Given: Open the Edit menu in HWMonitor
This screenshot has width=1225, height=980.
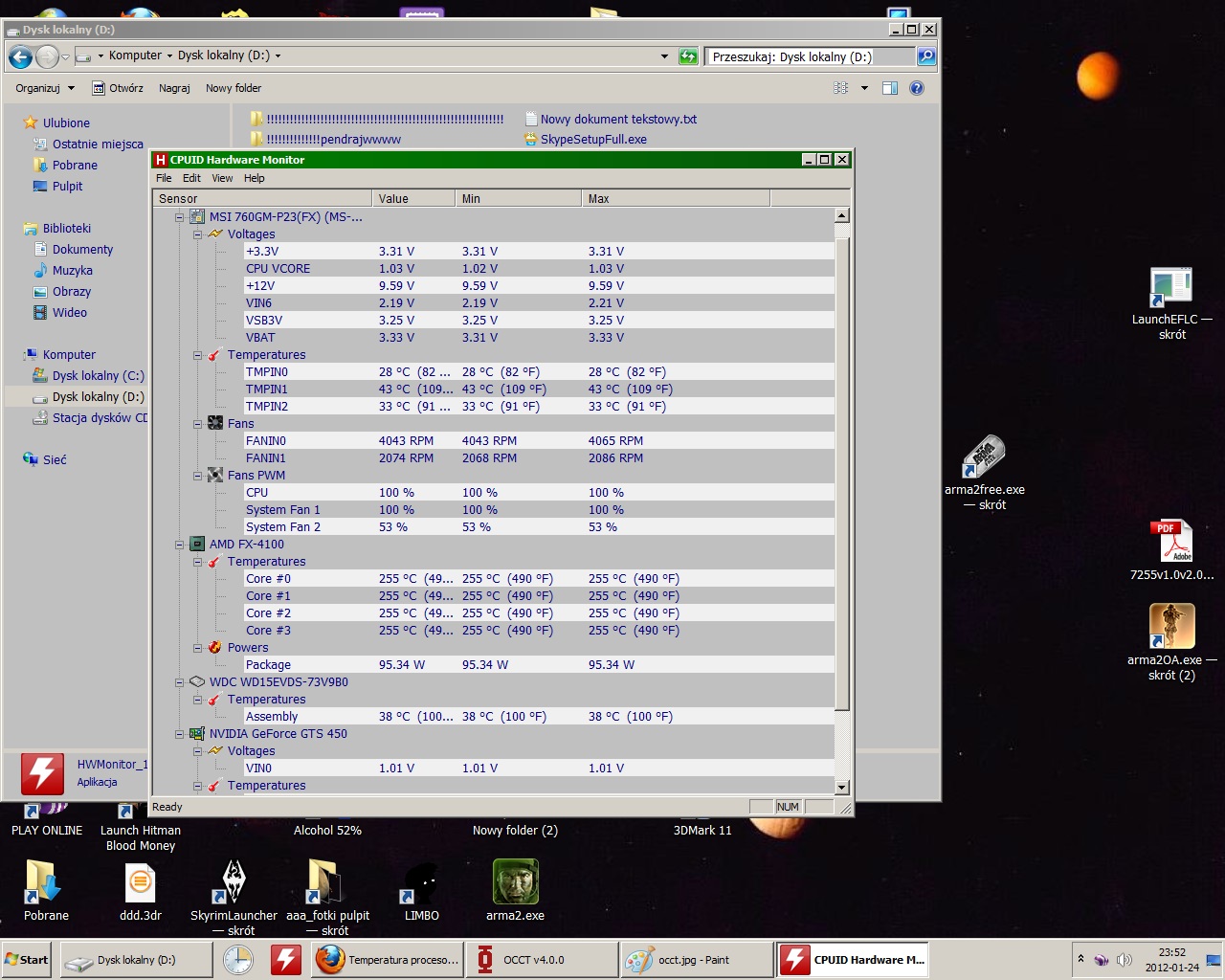Looking at the screenshot, I should click(191, 178).
